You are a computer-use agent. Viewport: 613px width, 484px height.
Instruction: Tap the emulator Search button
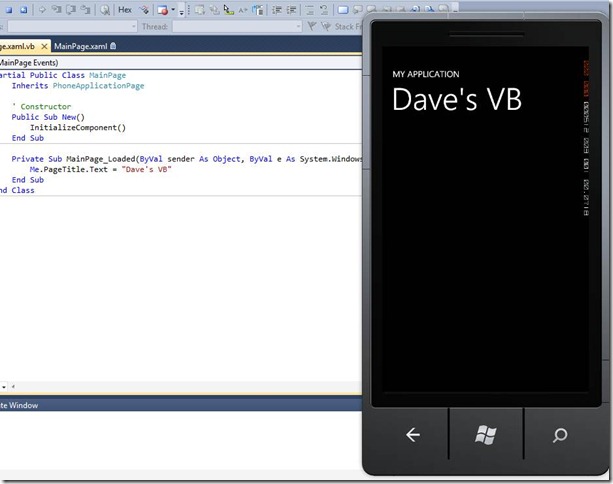[560, 435]
